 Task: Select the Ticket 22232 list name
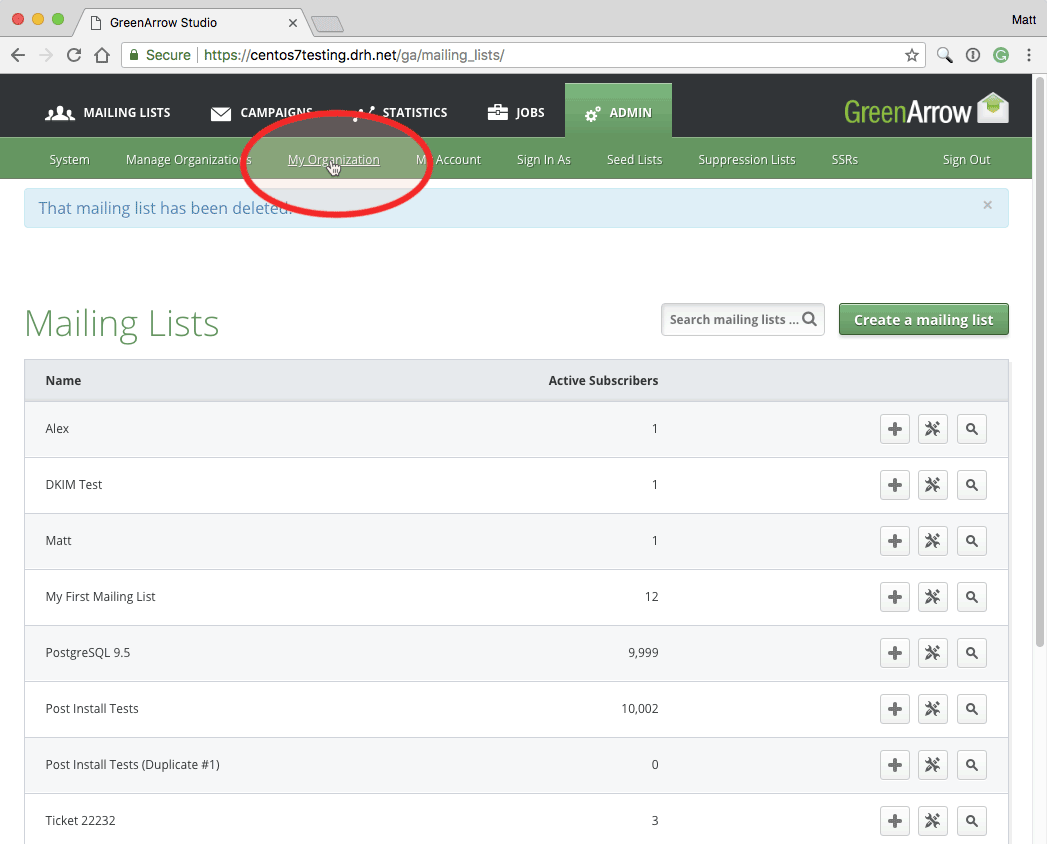[80, 821]
